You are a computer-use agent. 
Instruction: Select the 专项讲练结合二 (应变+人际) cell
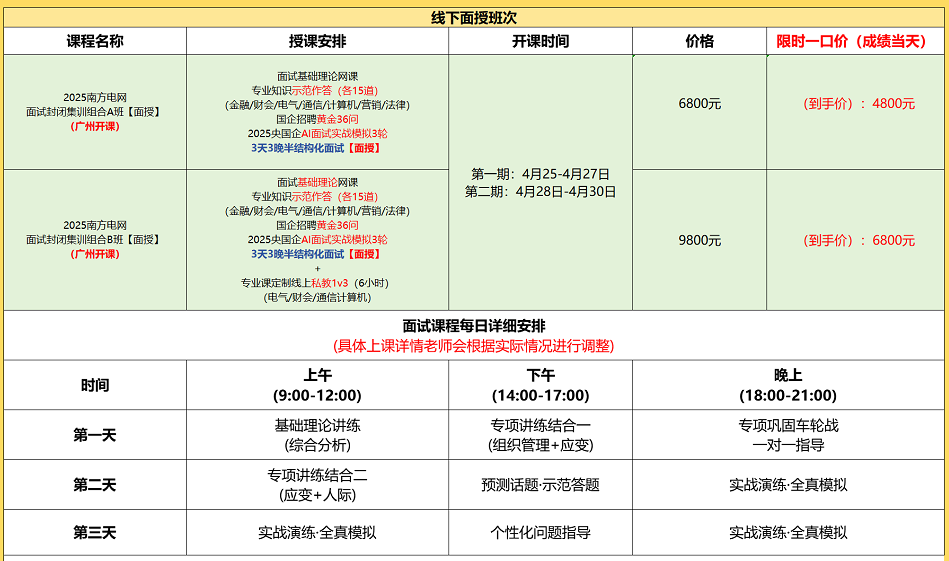317,484
